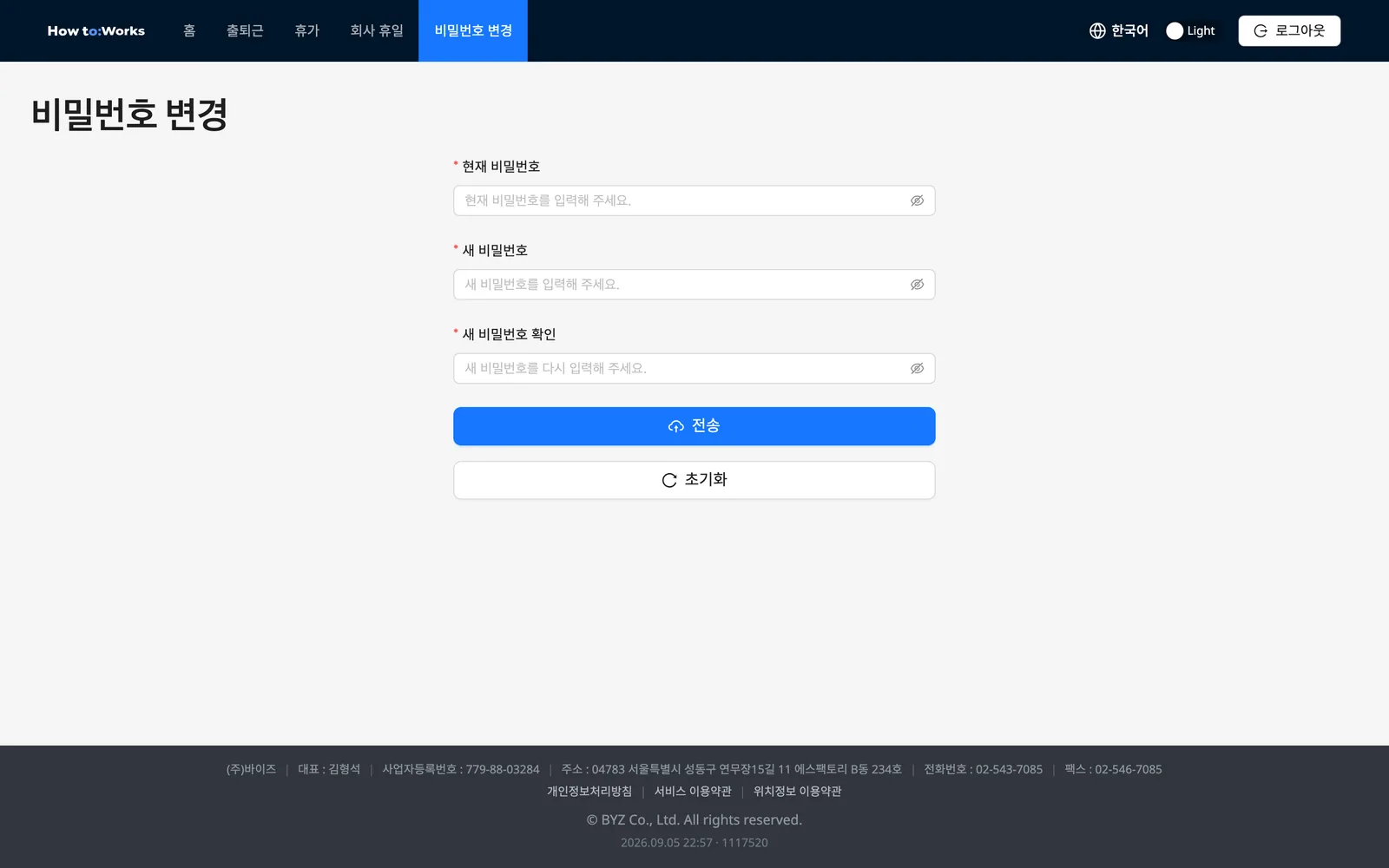Show password in 새 비밀번호 확인 field

coord(917,368)
